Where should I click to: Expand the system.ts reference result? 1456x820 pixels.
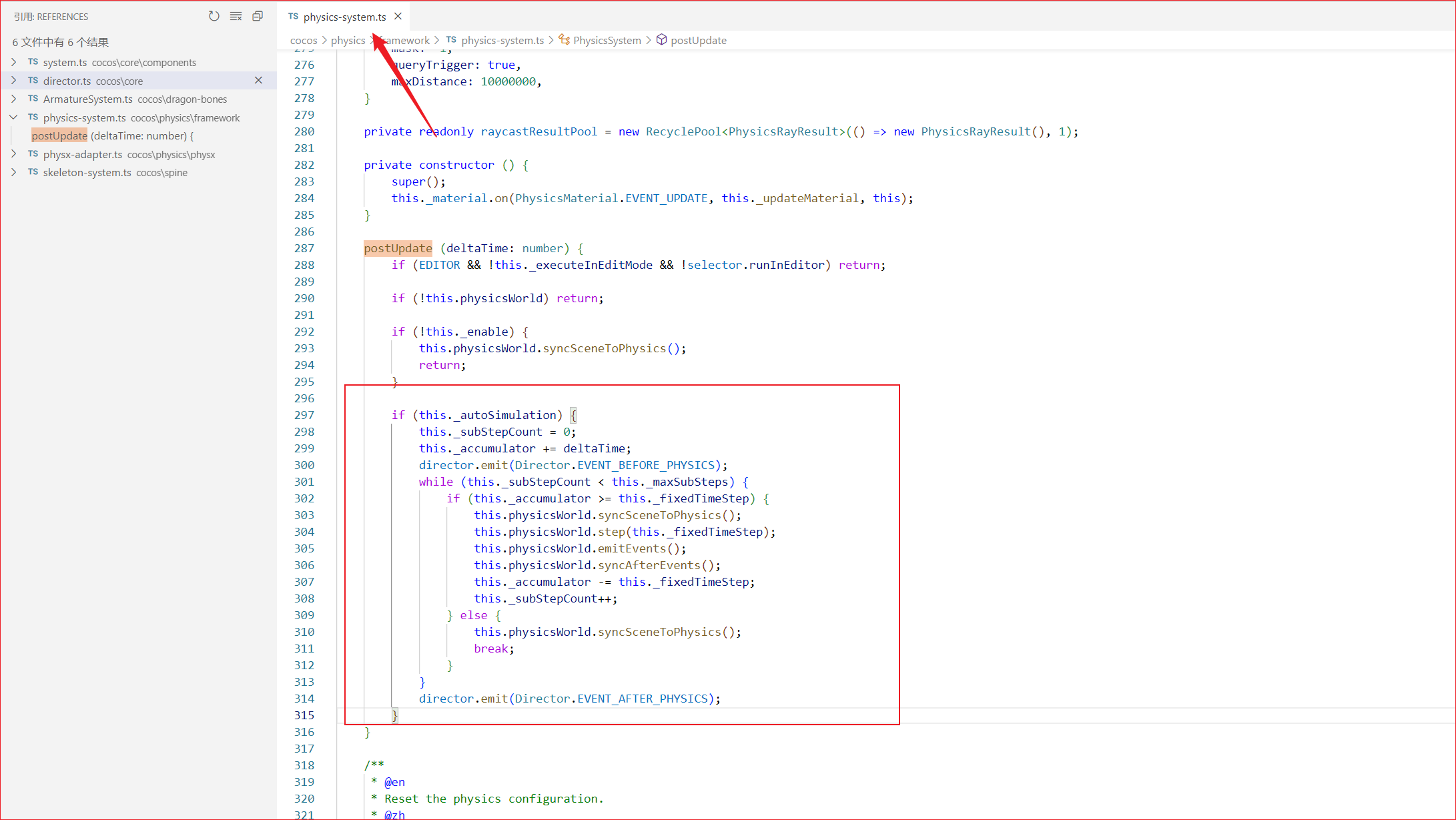[x=14, y=62]
